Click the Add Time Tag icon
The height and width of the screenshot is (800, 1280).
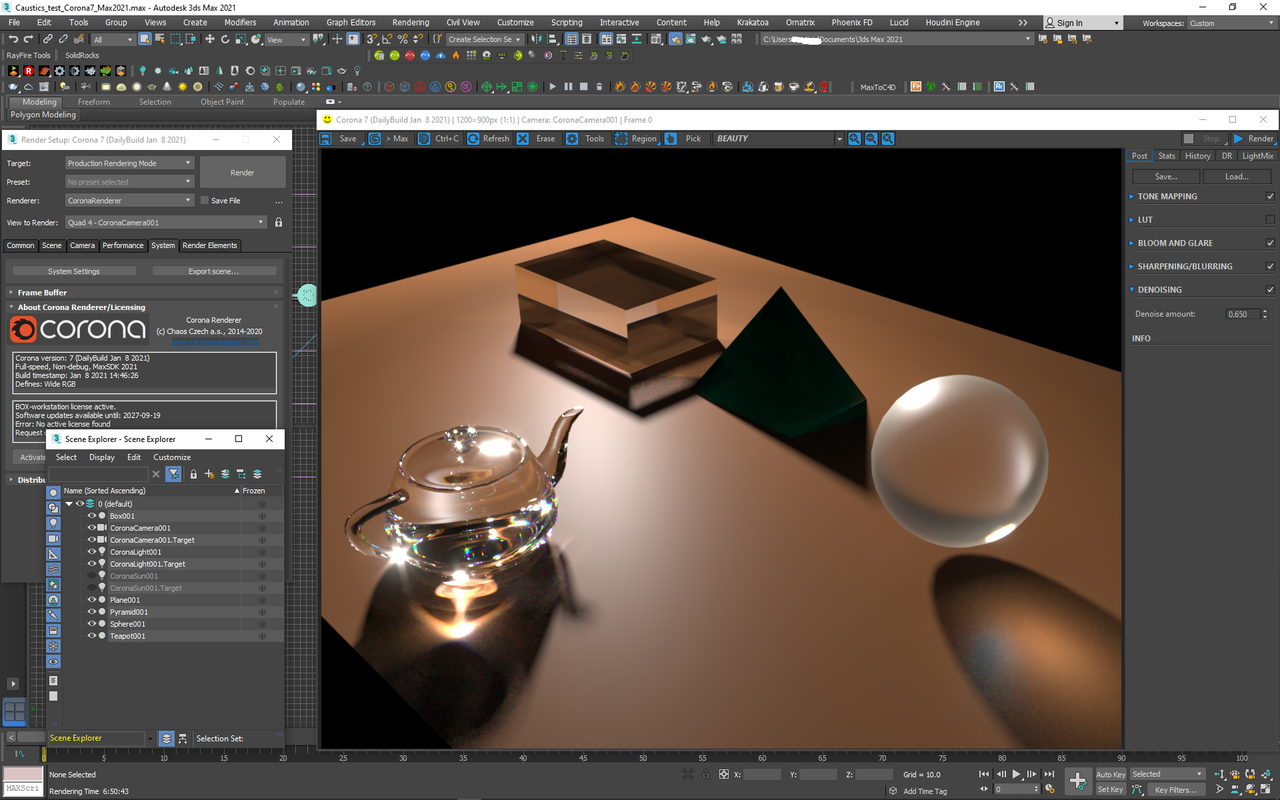coord(892,791)
